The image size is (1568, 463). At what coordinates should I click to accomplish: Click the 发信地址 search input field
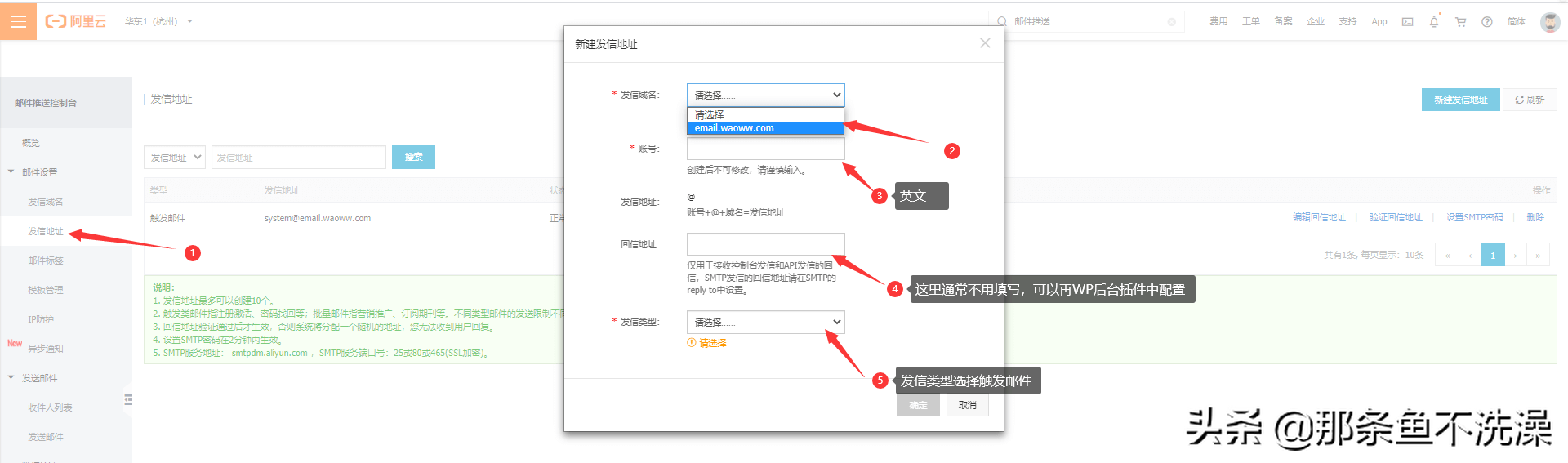(298, 157)
